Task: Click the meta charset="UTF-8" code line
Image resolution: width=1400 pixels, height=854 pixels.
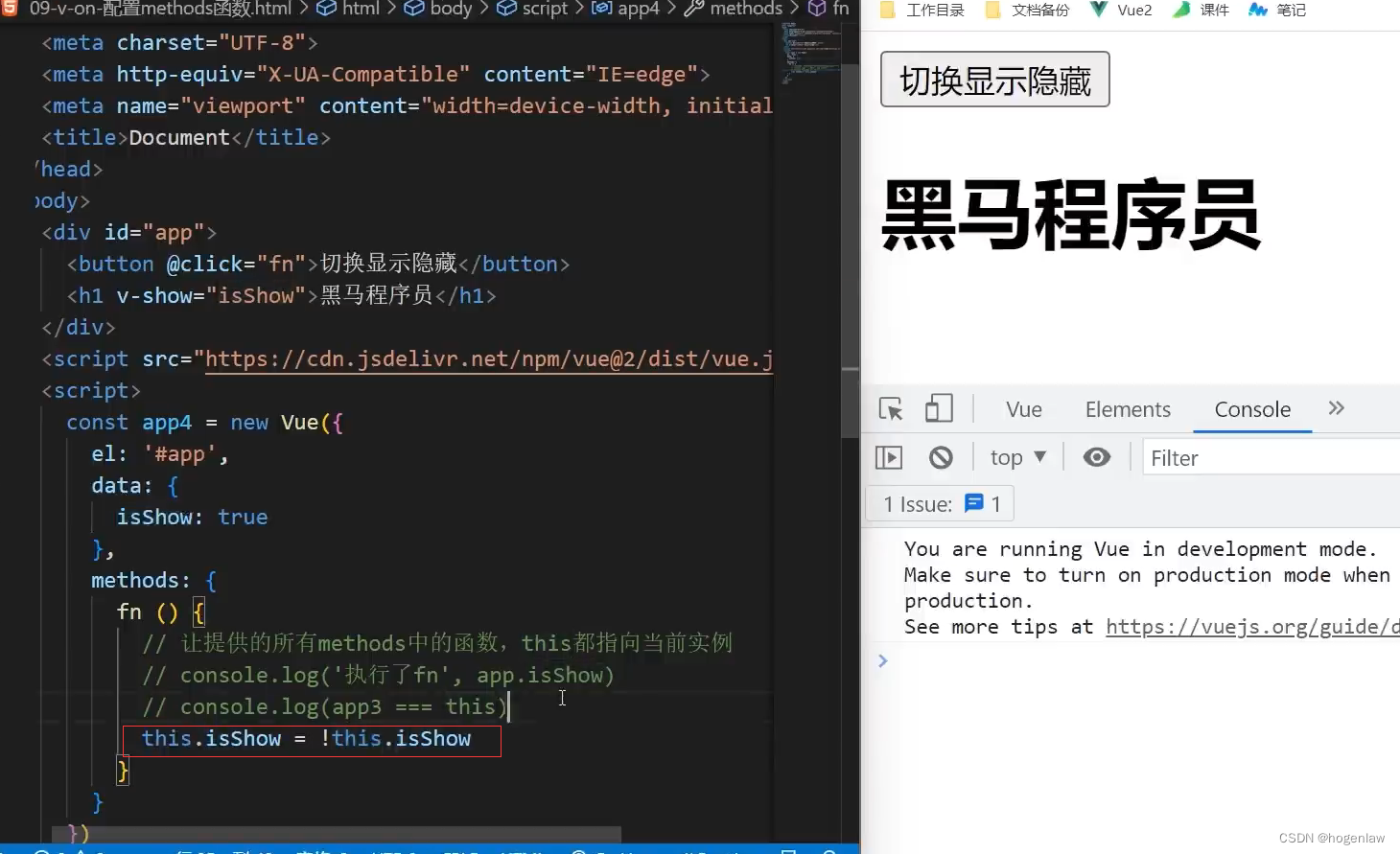Action: (179, 43)
